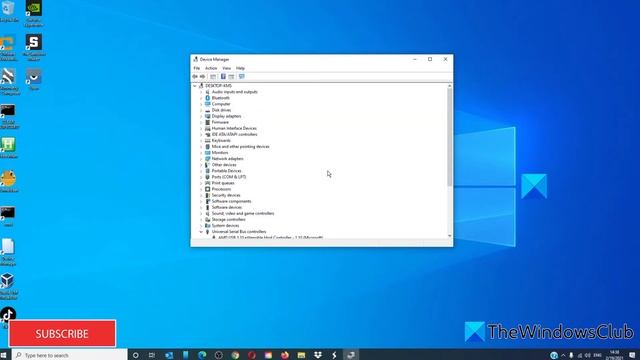Open the taskbar clock and date
640x360 pixels.
614,355
